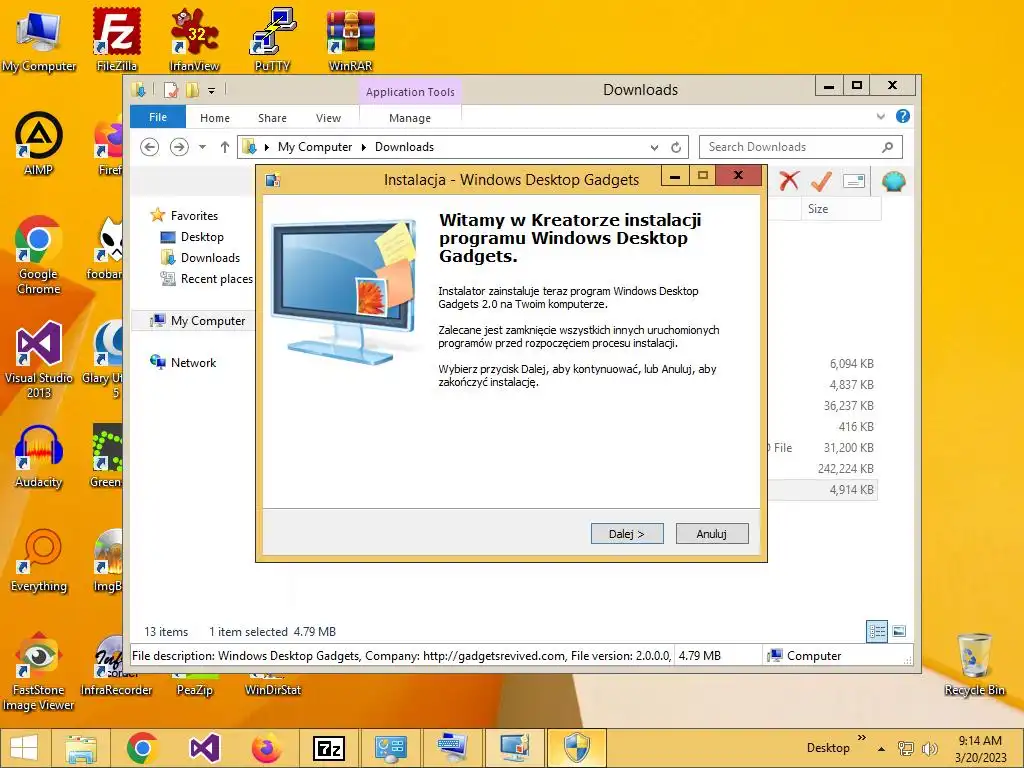The width and height of the screenshot is (1024, 768).
Task: Select the Application Tools contextual tab
Action: tap(410, 92)
